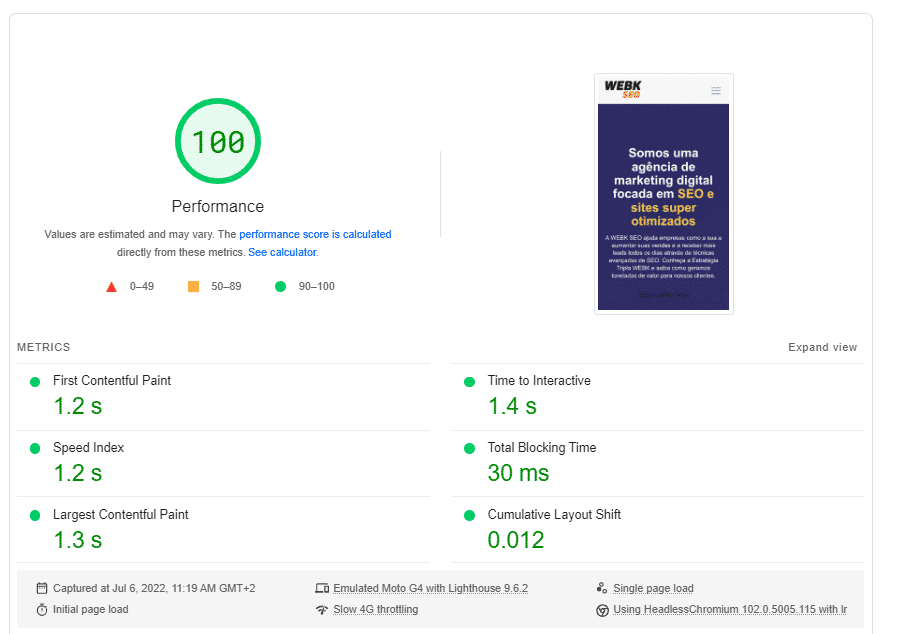The height and width of the screenshot is (634, 908).
Task: Click the HeadlessChromium browser icon
Action: (x=602, y=609)
